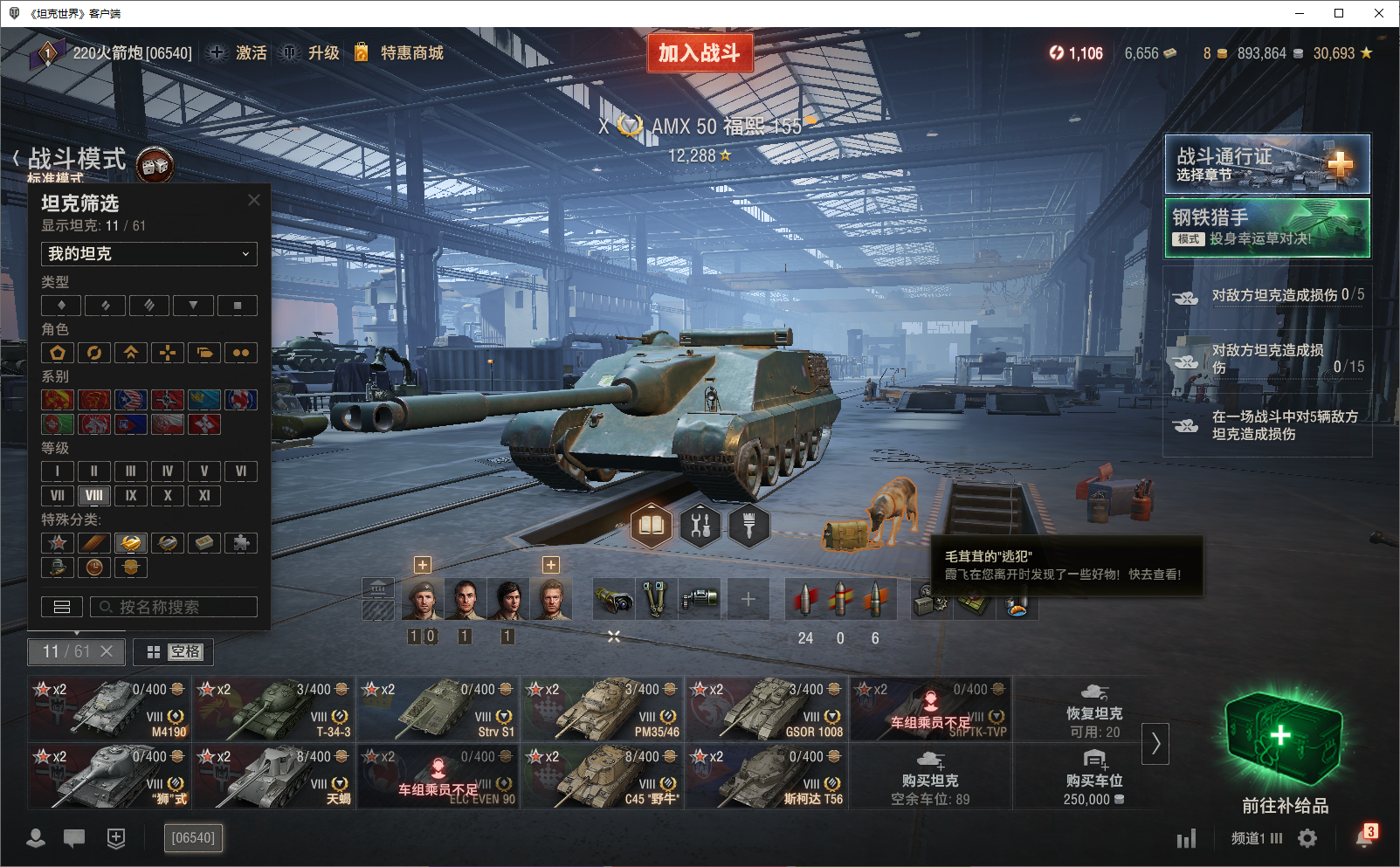
Task: Click the 按名称搜索 search field
Action: [x=174, y=607]
